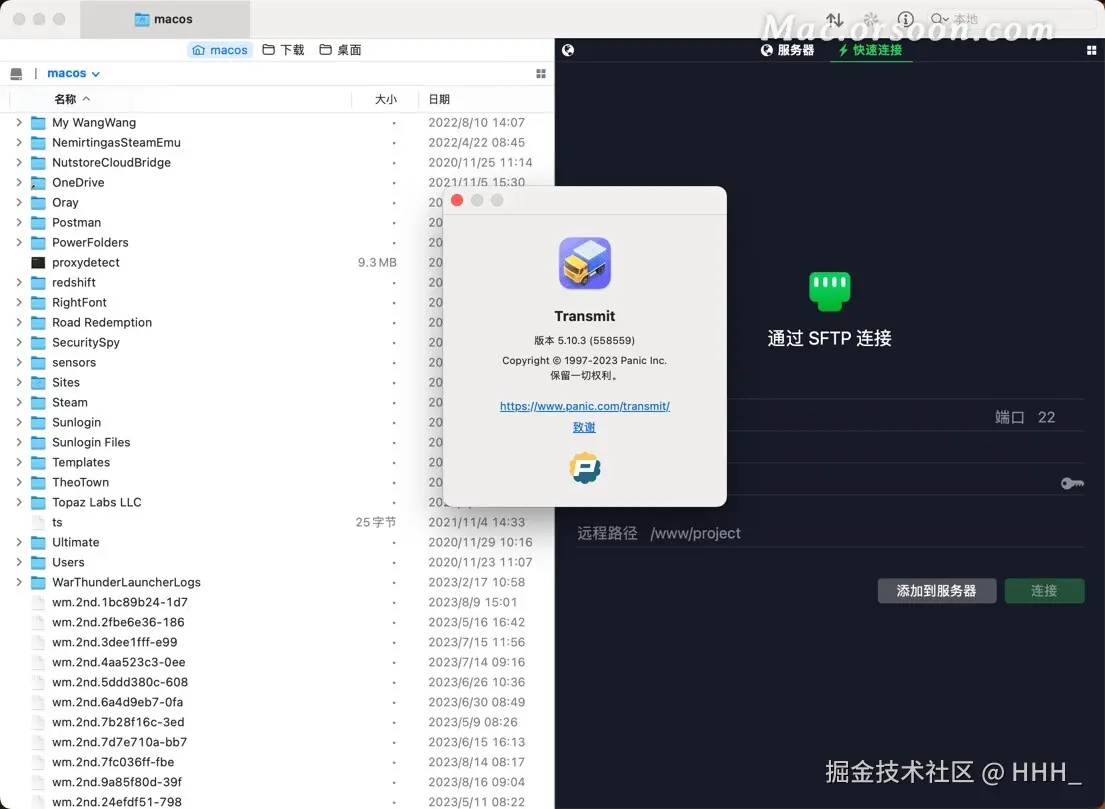Viewport: 1105px width, 809px height.
Task: Sort by the 大小 column header
Action: [385, 99]
